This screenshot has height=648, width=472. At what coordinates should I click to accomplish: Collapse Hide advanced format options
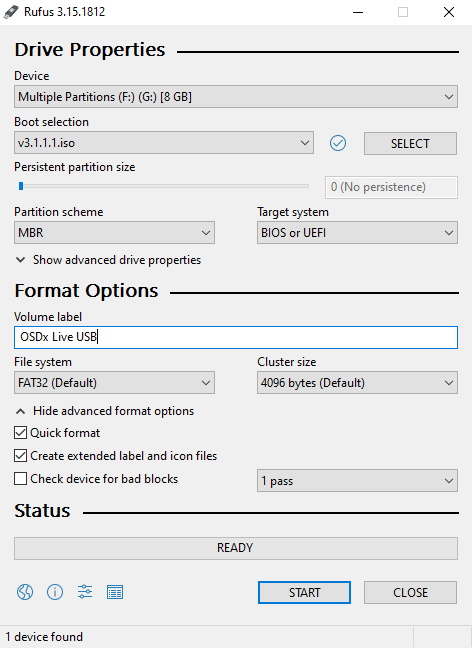click(x=105, y=411)
